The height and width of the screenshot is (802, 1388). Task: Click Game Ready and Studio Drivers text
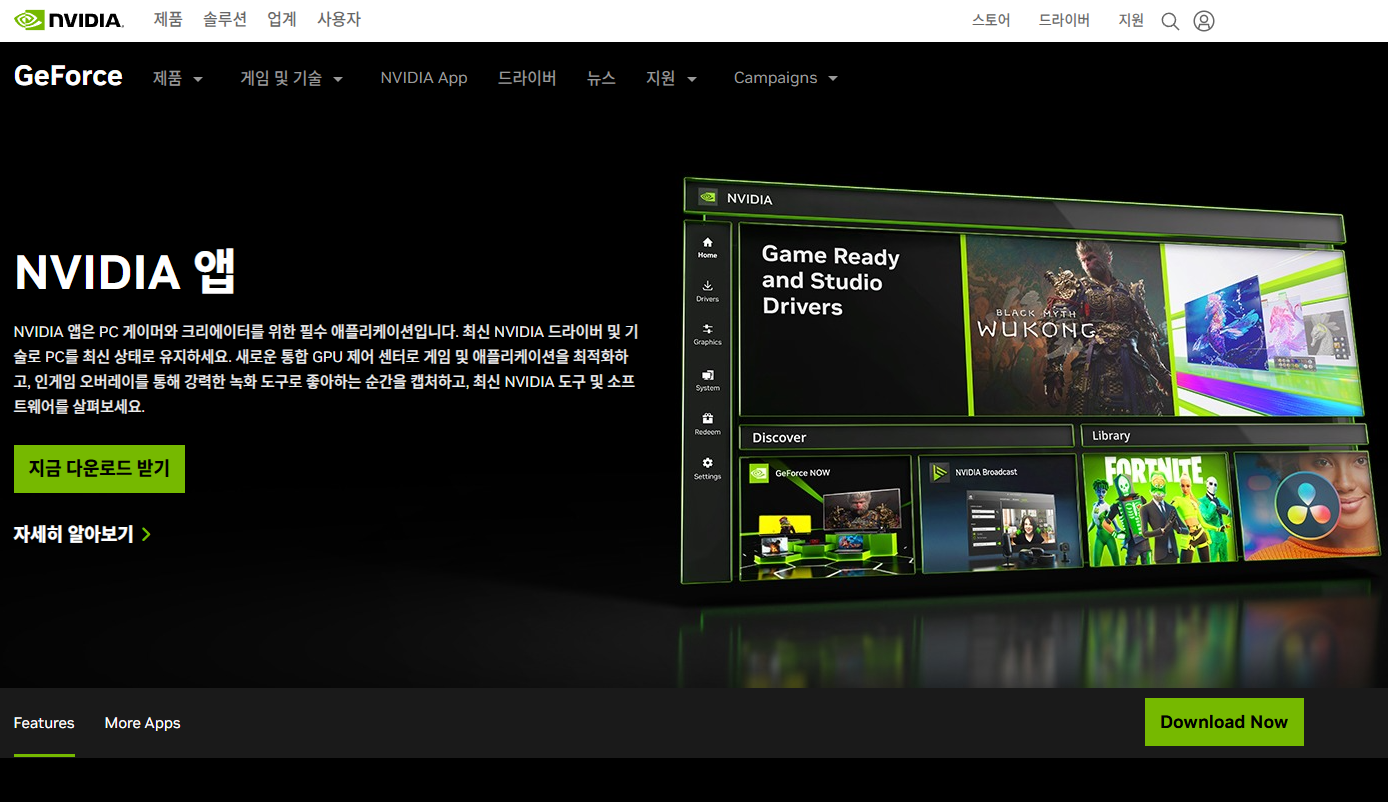(x=830, y=281)
